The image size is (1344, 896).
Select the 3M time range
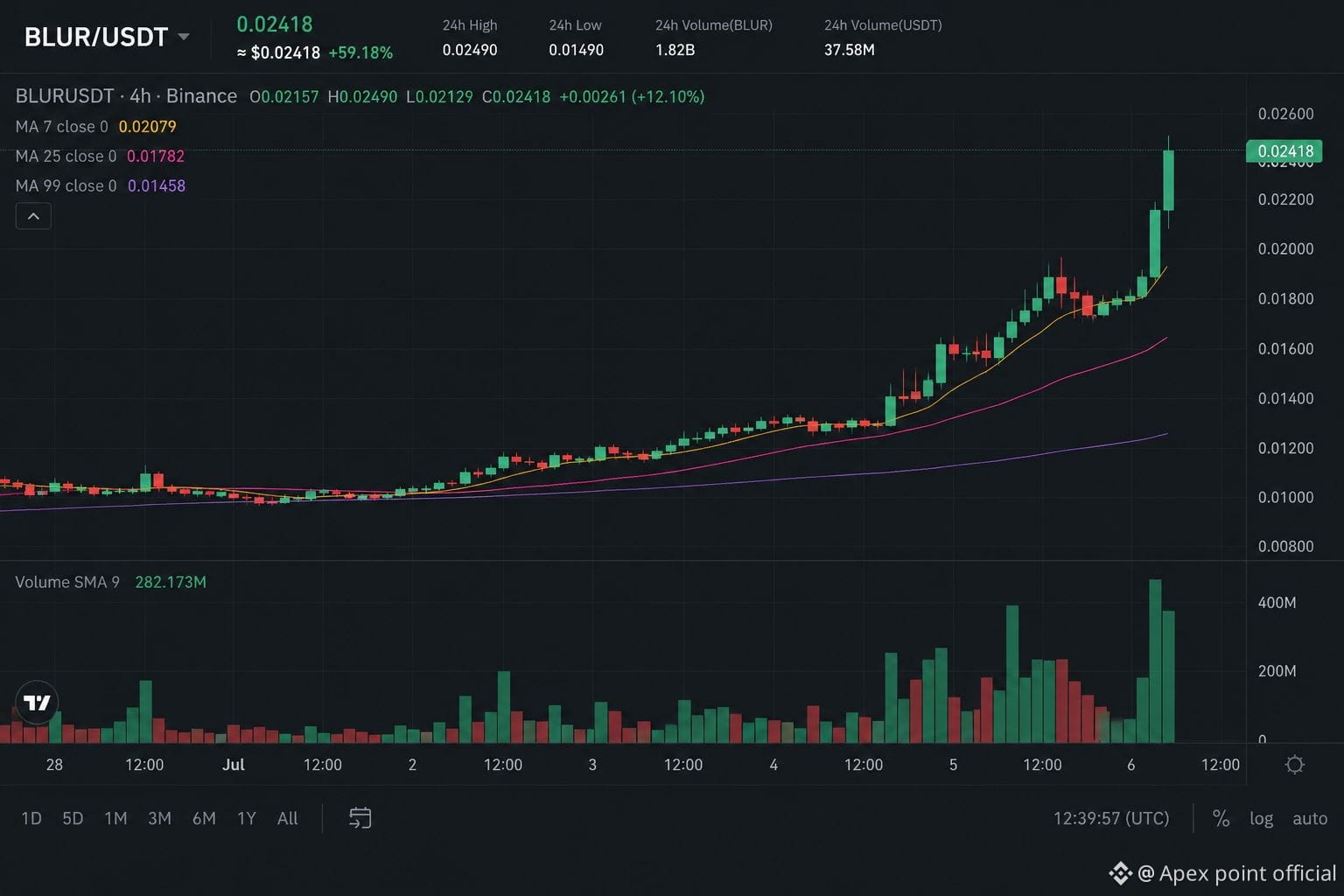(x=159, y=818)
